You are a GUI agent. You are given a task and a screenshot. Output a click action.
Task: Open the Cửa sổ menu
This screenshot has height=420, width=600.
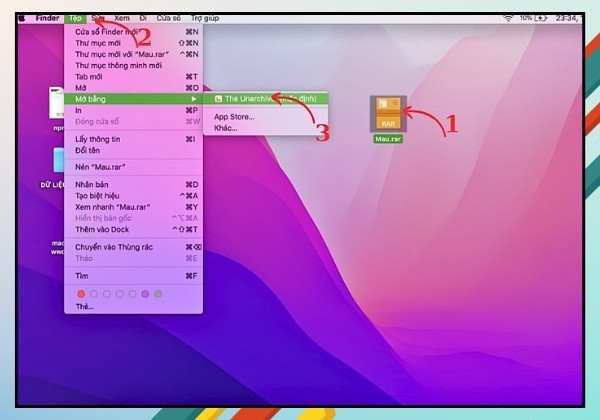click(x=168, y=18)
